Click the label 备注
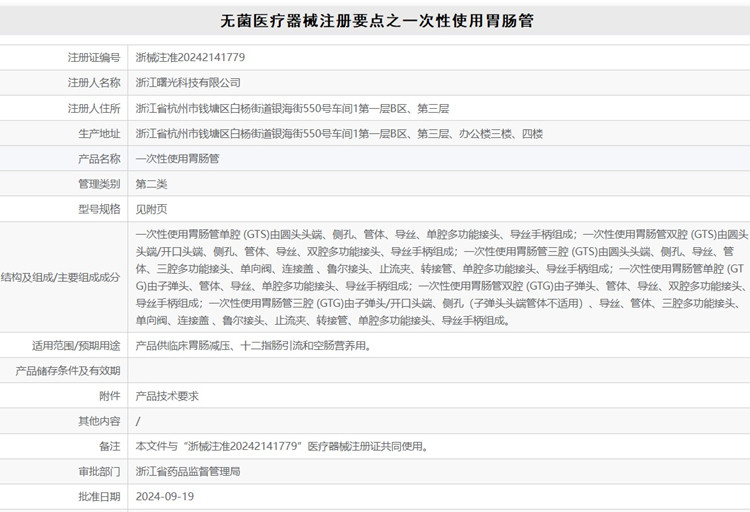This screenshot has width=750, height=512. 110,446
